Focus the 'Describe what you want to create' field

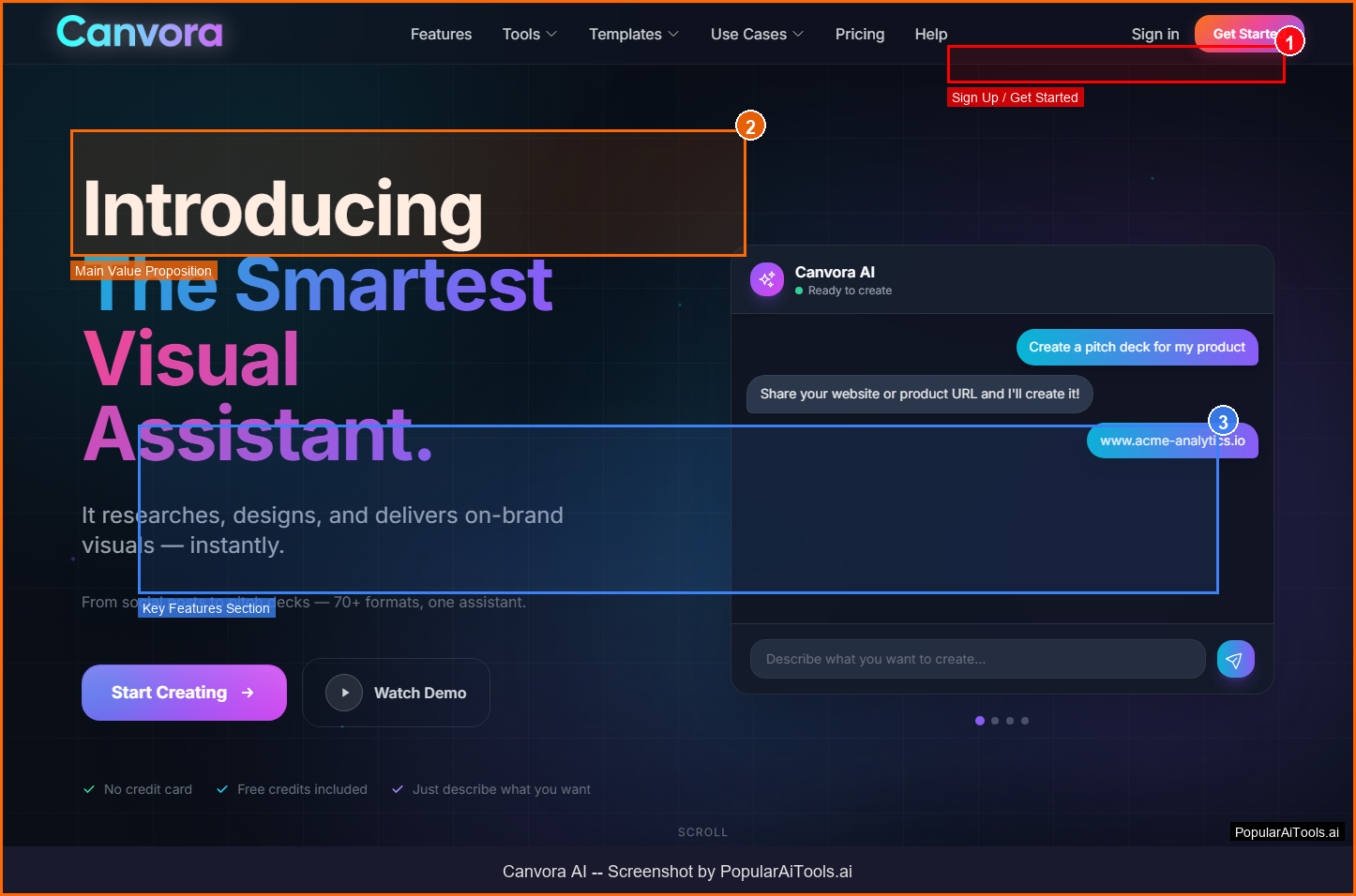click(x=977, y=659)
